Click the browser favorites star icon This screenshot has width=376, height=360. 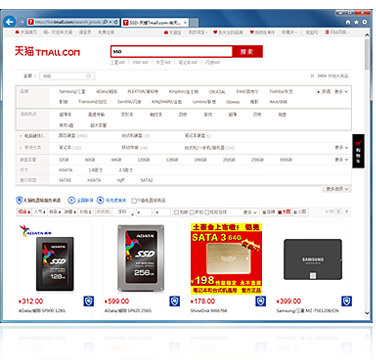[356, 22]
